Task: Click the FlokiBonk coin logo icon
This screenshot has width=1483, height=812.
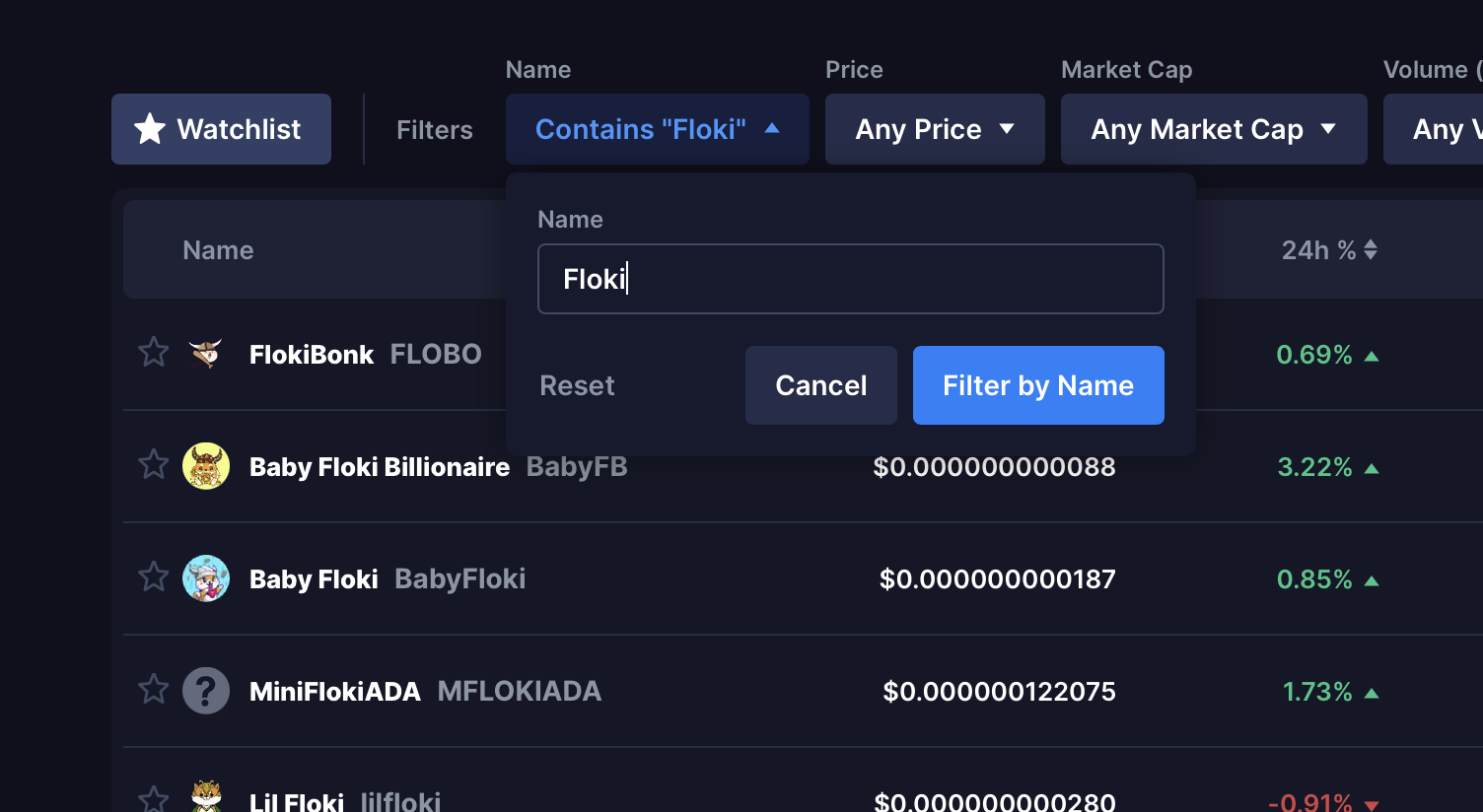Action: (x=206, y=354)
